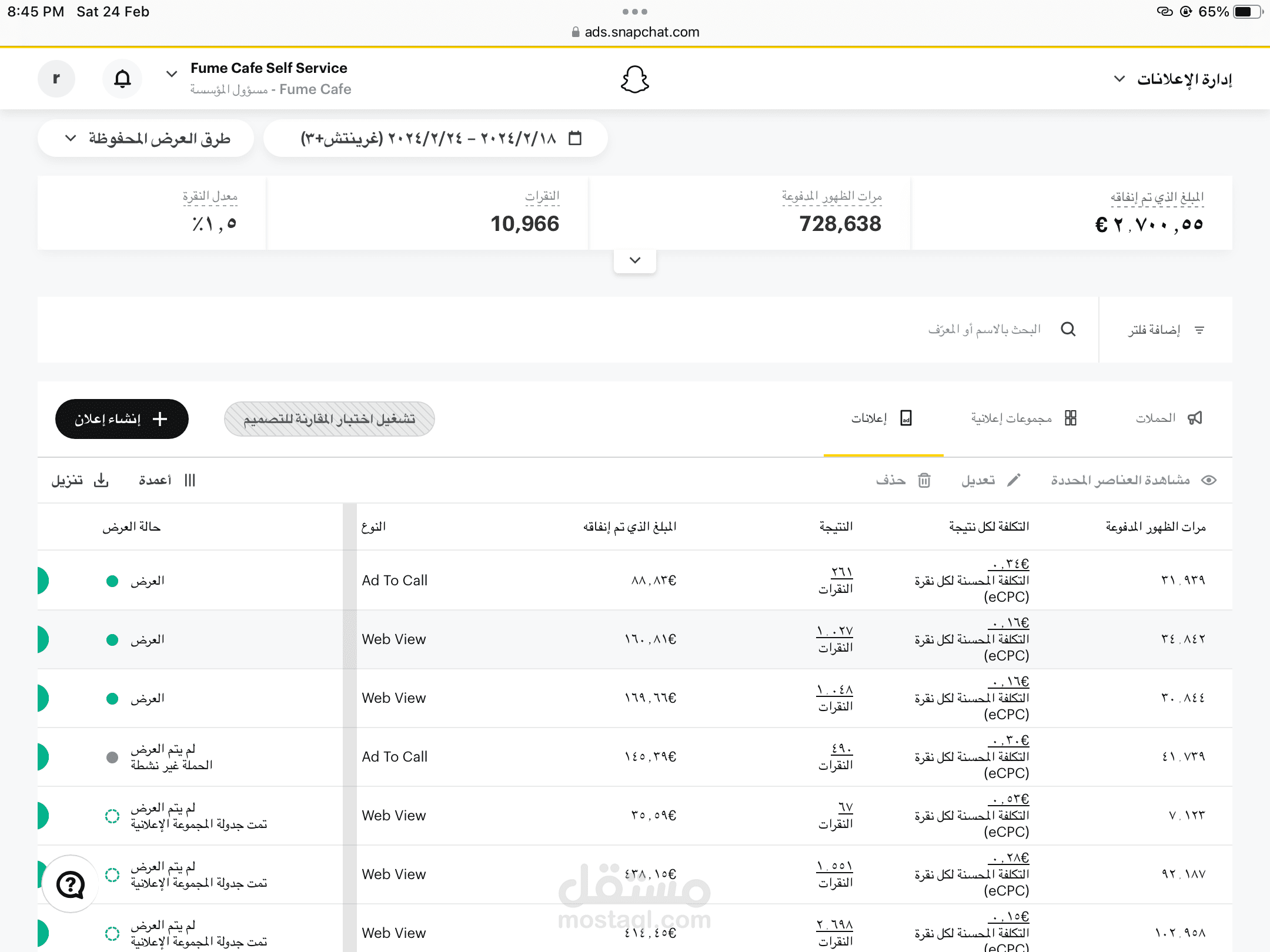Screen dimensions: 1270x952
Task: Click the delete trash icon
Action: click(x=924, y=480)
